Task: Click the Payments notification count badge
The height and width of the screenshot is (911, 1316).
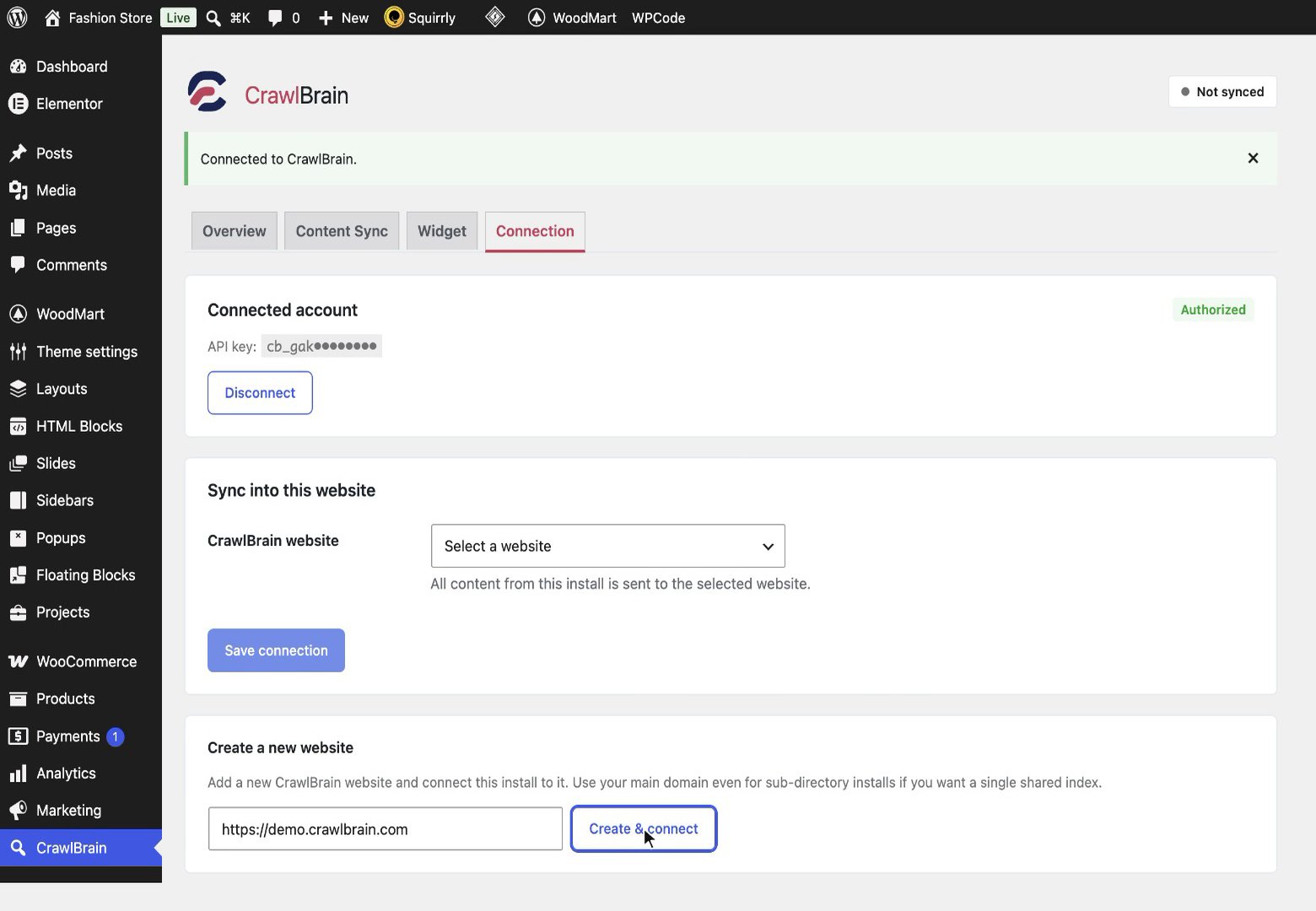Action: (x=116, y=736)
